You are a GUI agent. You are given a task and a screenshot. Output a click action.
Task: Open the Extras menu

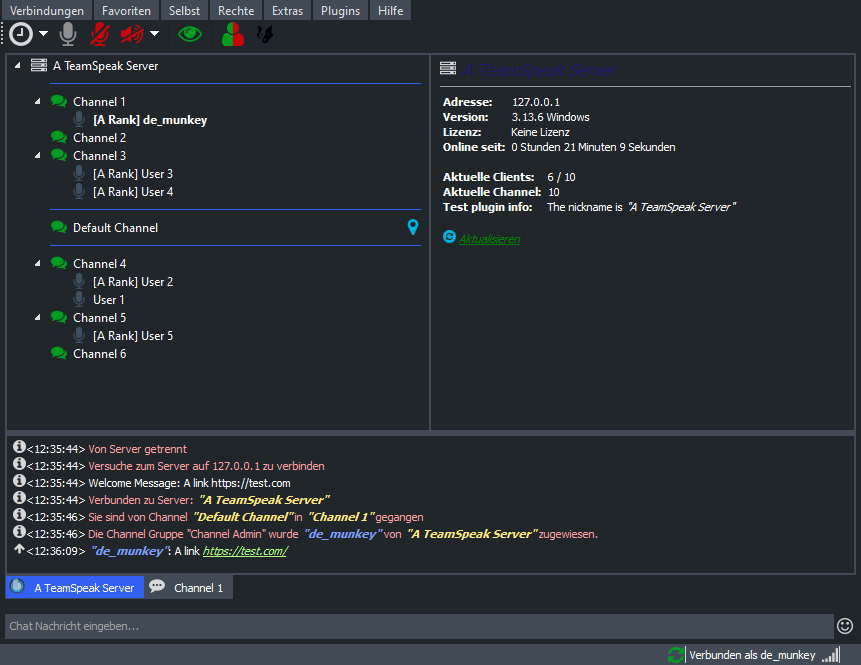point(287,10)
